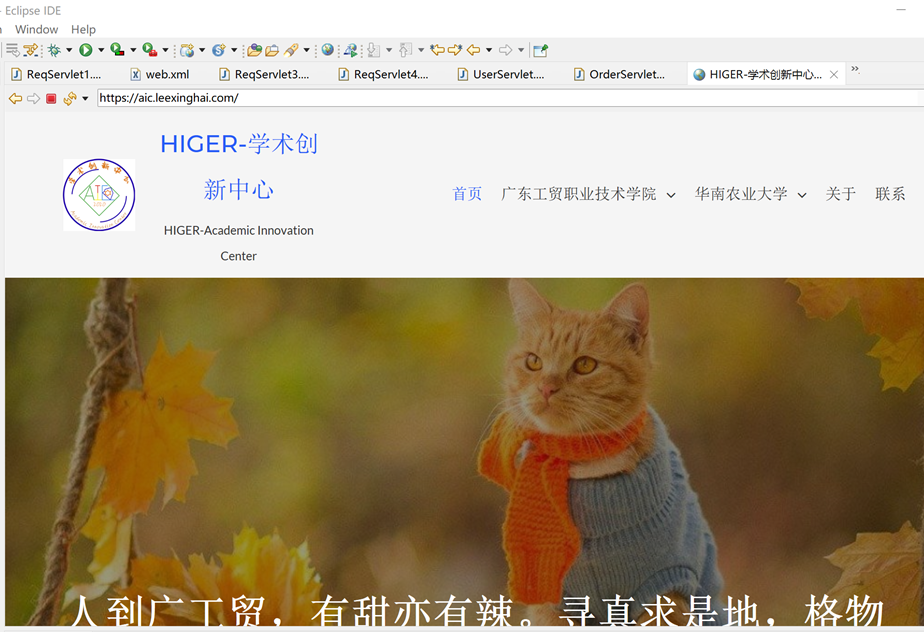Switch to the UserServlet editor tab
The height and width of the screenshot is (632, 924).
(x=503, y=74)
